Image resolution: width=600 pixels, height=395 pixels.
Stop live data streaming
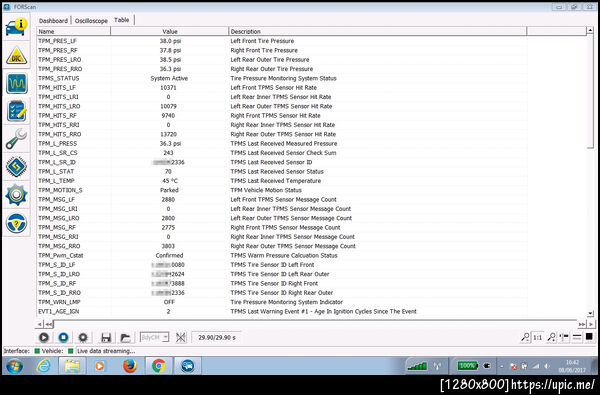point(63,337)
